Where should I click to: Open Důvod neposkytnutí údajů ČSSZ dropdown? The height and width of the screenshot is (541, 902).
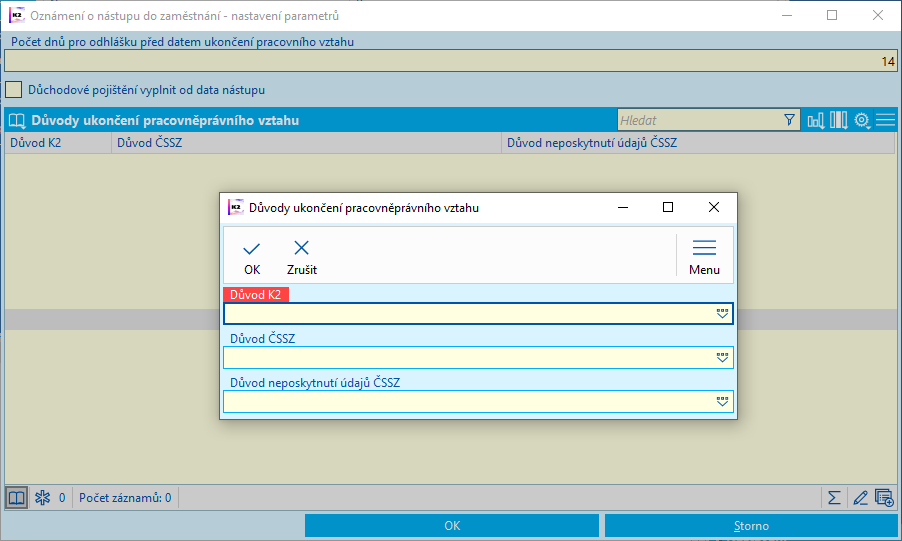[723, 401]
